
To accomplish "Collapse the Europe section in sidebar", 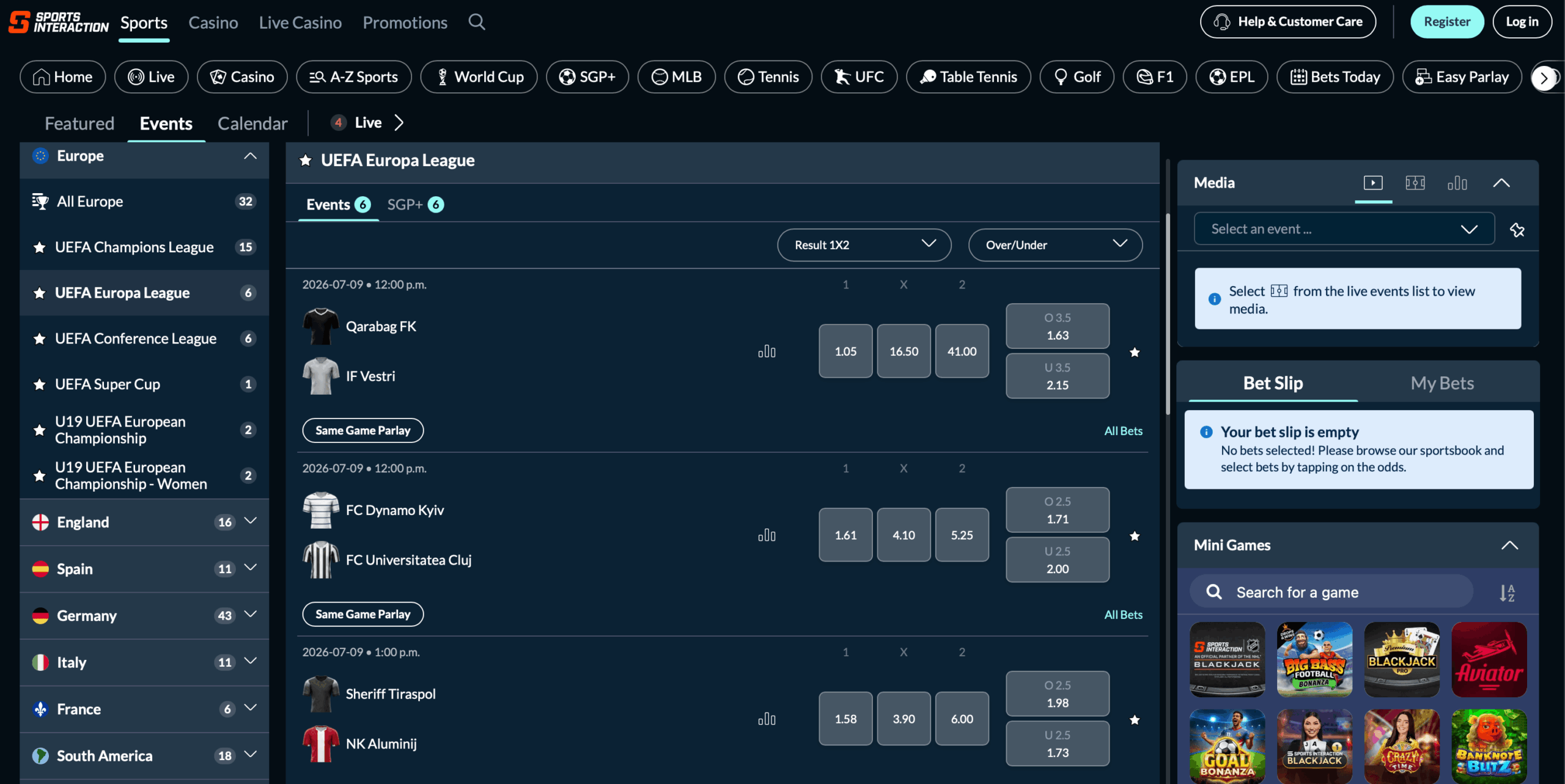I will (250, 156).
